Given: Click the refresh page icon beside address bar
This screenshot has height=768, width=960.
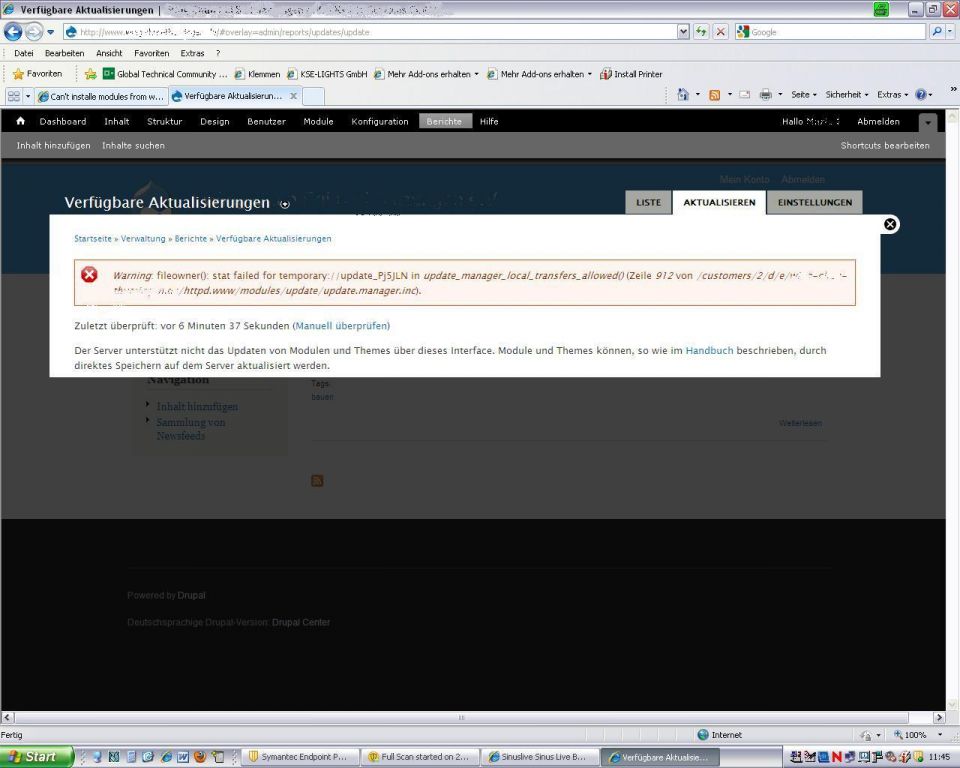Looking at the screenshot, I should tap(702, 32).
